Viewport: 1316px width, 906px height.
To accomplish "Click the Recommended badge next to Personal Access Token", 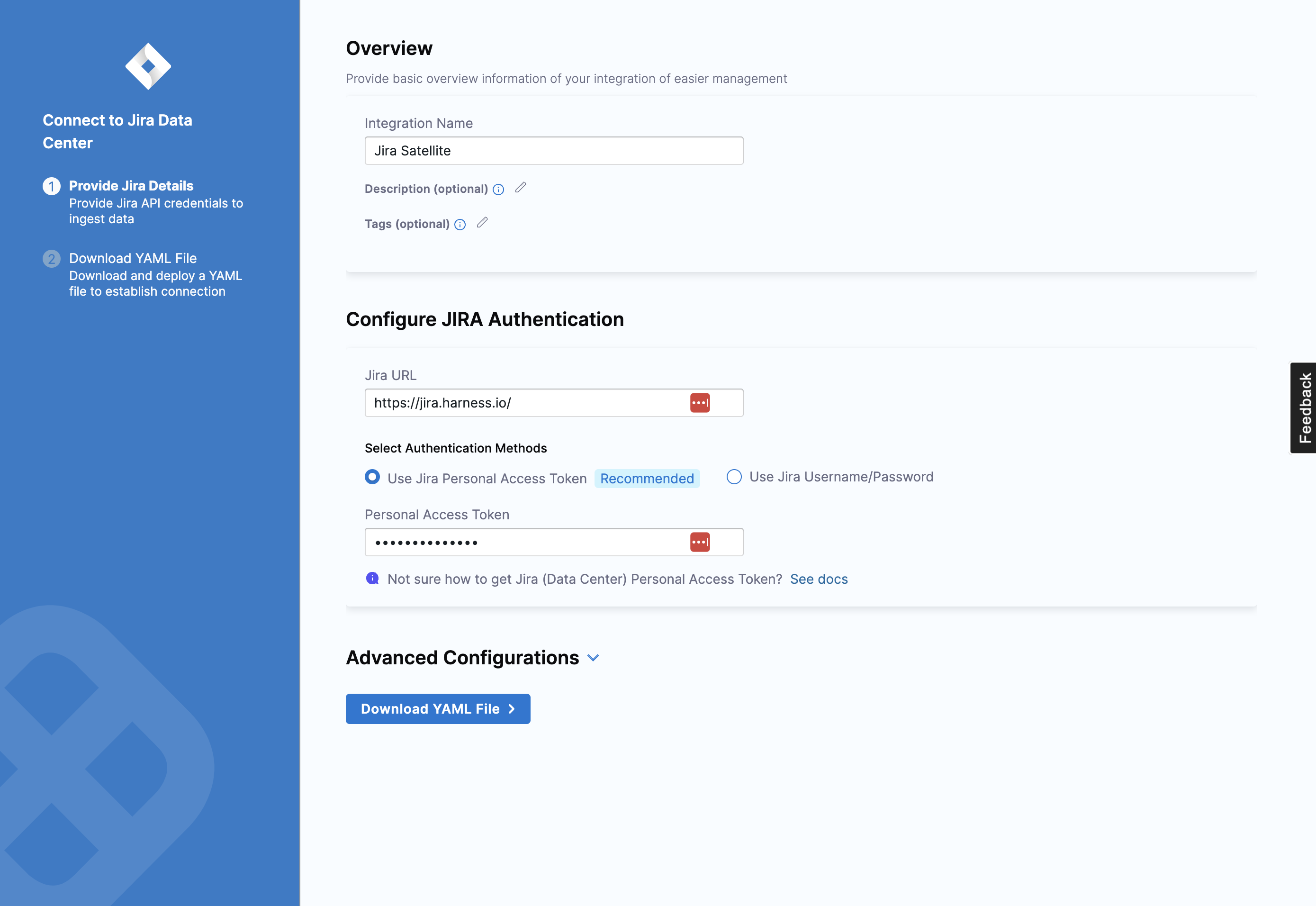I will pos(647,479).
